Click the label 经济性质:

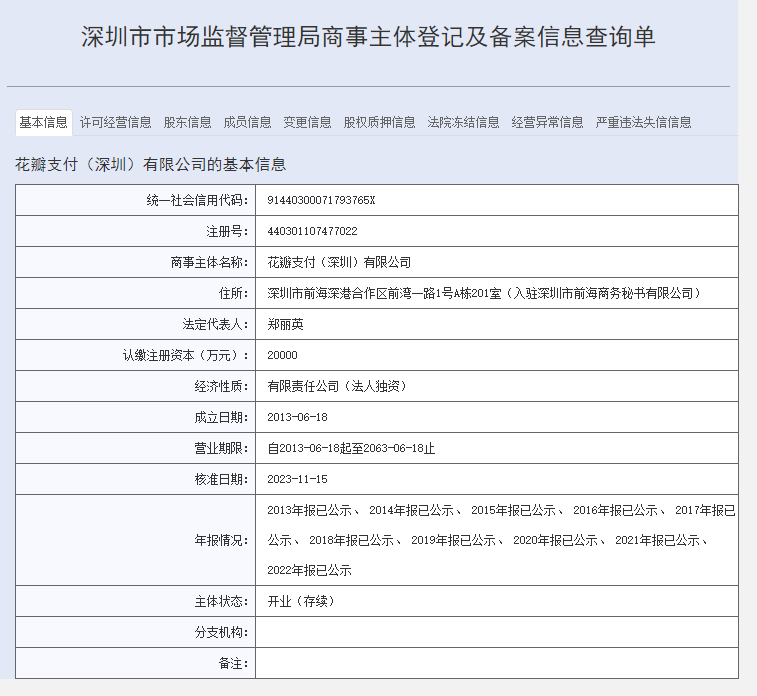point(222,386)
